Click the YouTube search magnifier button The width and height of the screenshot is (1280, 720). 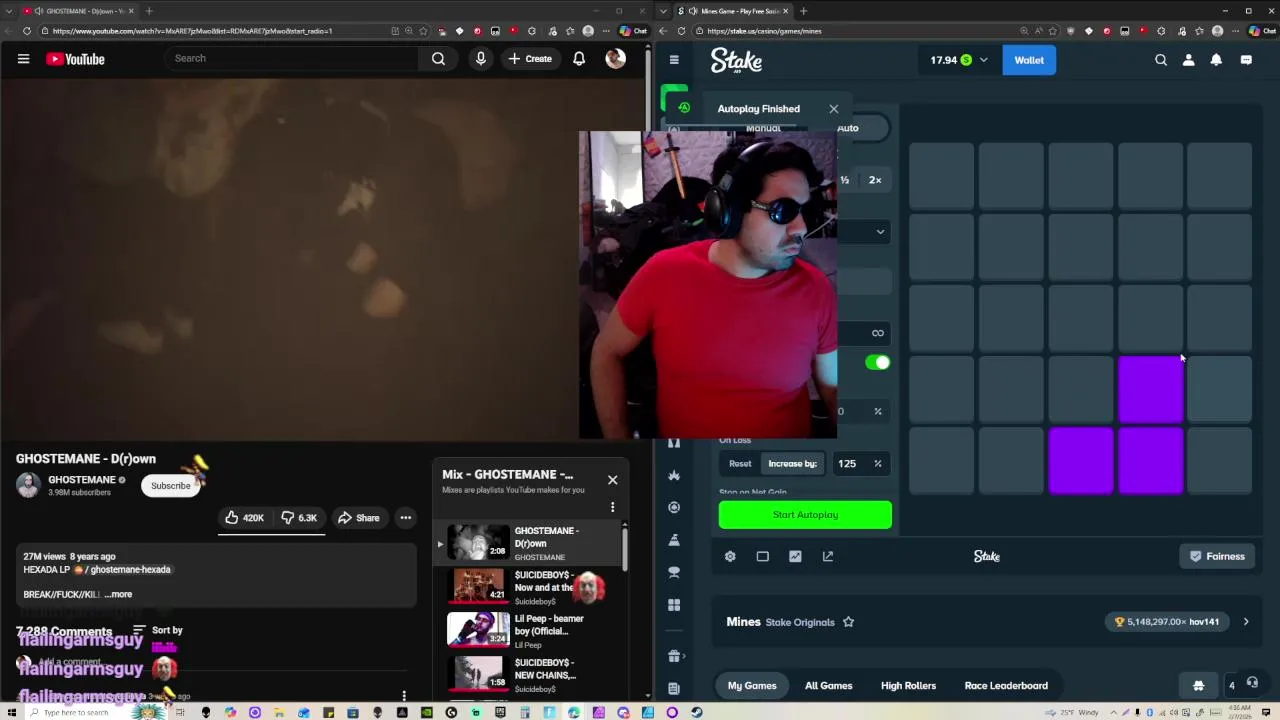438,59
